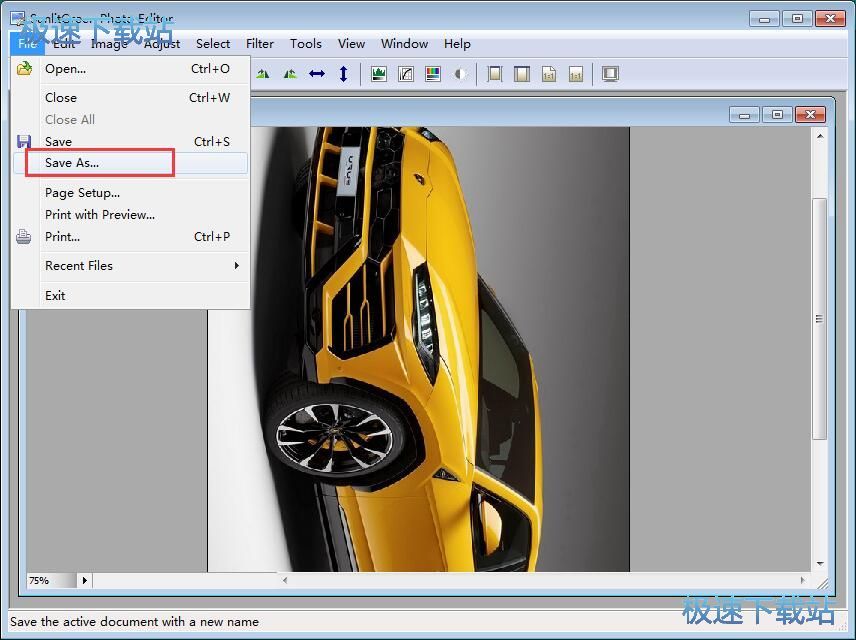
Task: Choose Print with Preview...
Action: coord(130,215)
